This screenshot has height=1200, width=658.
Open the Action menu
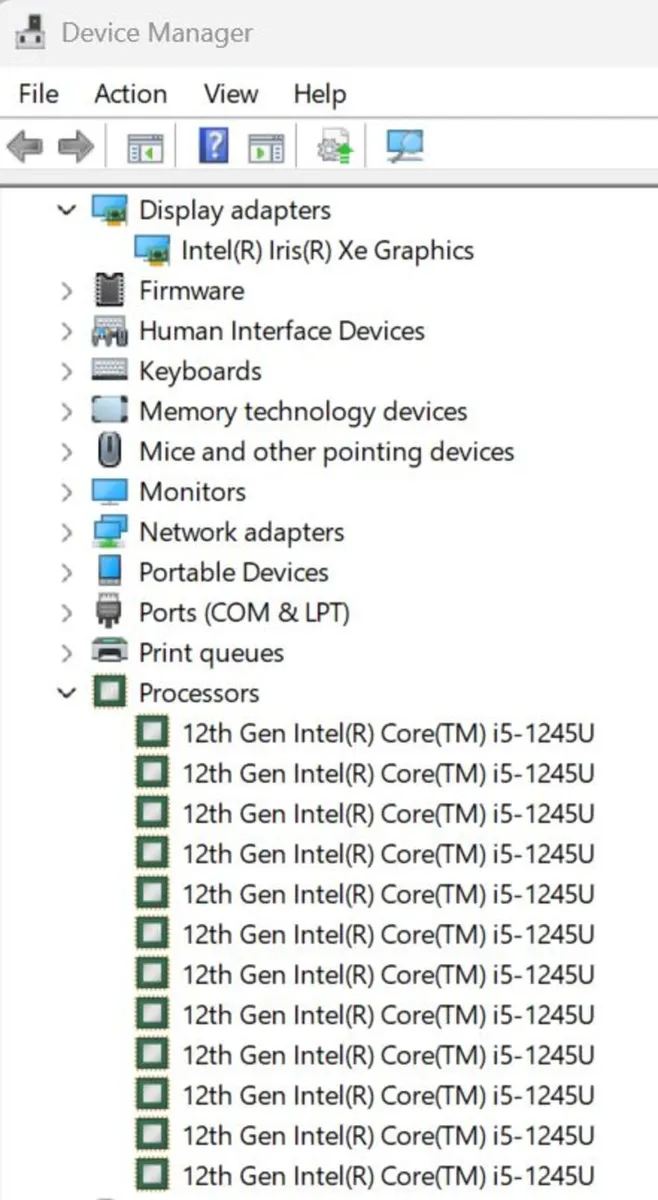[x=130, y=93]
